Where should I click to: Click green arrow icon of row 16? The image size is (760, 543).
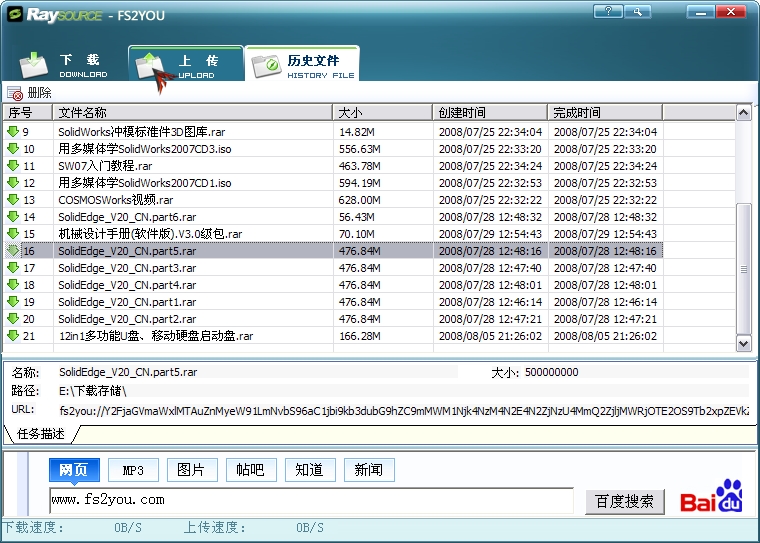(x=13, y=251)
